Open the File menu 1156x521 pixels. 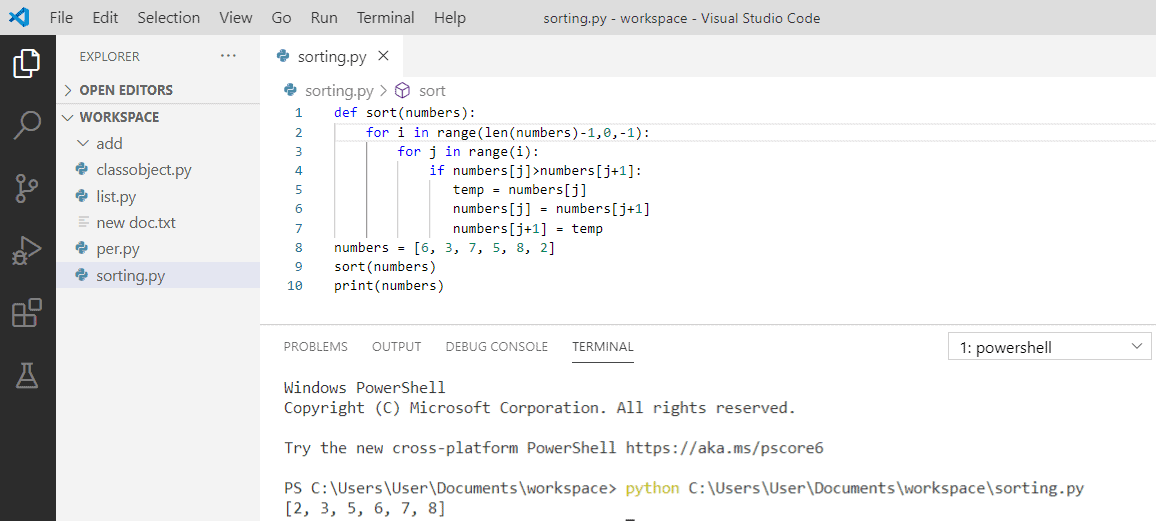(61, 18)
